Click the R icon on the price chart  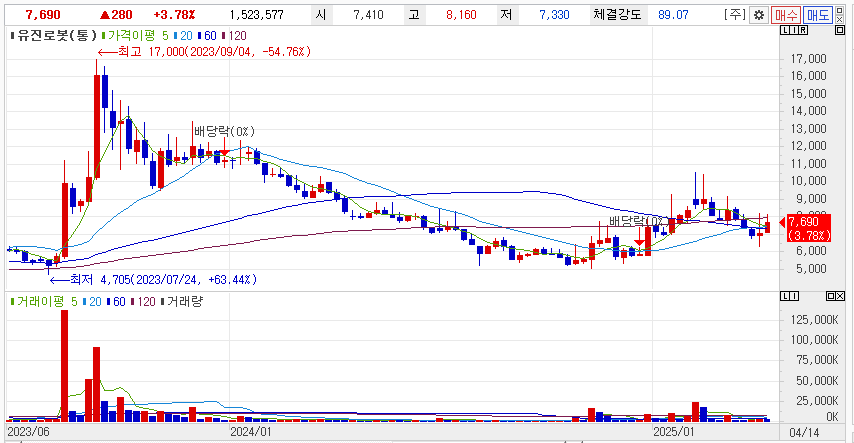tap(801, 33)
